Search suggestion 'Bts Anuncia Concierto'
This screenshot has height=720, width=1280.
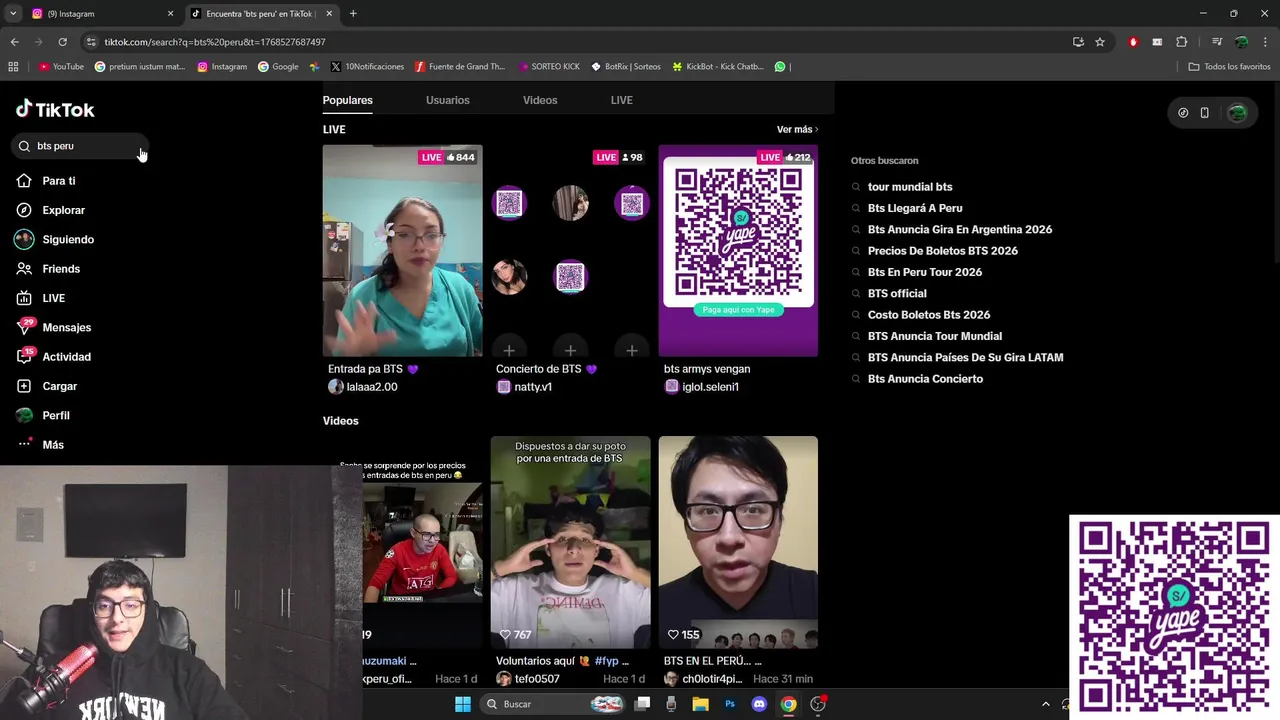[x=925, y=379]
